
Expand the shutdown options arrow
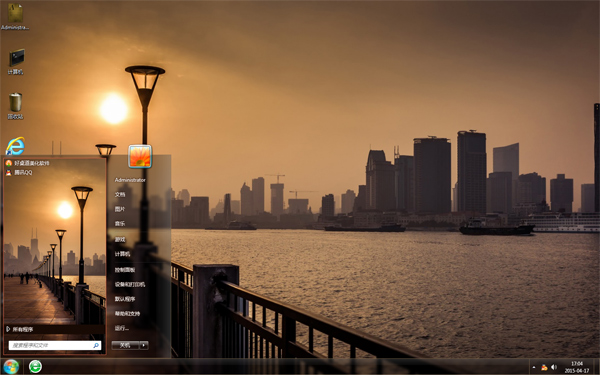(144, 345)
